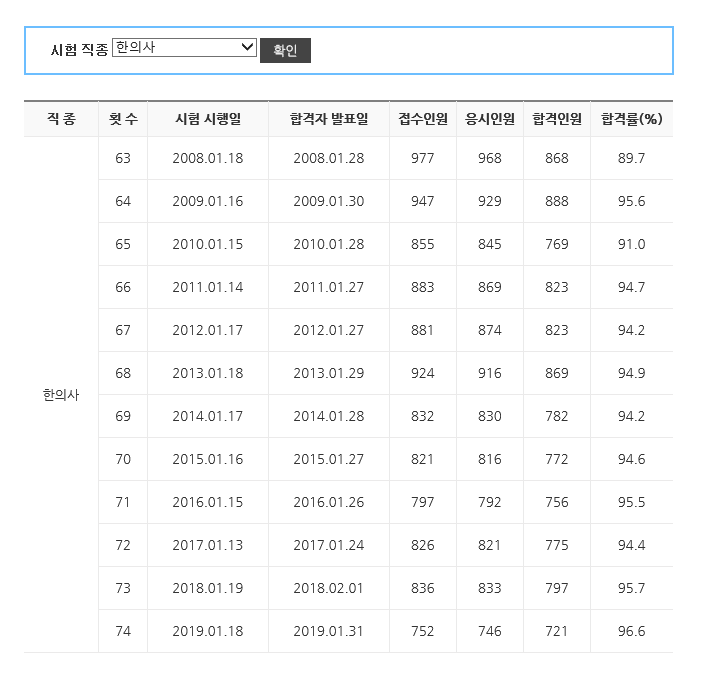Select announcement date 2013.01.29
This screenshot has height=673, width=712.
tap(329, 373)
